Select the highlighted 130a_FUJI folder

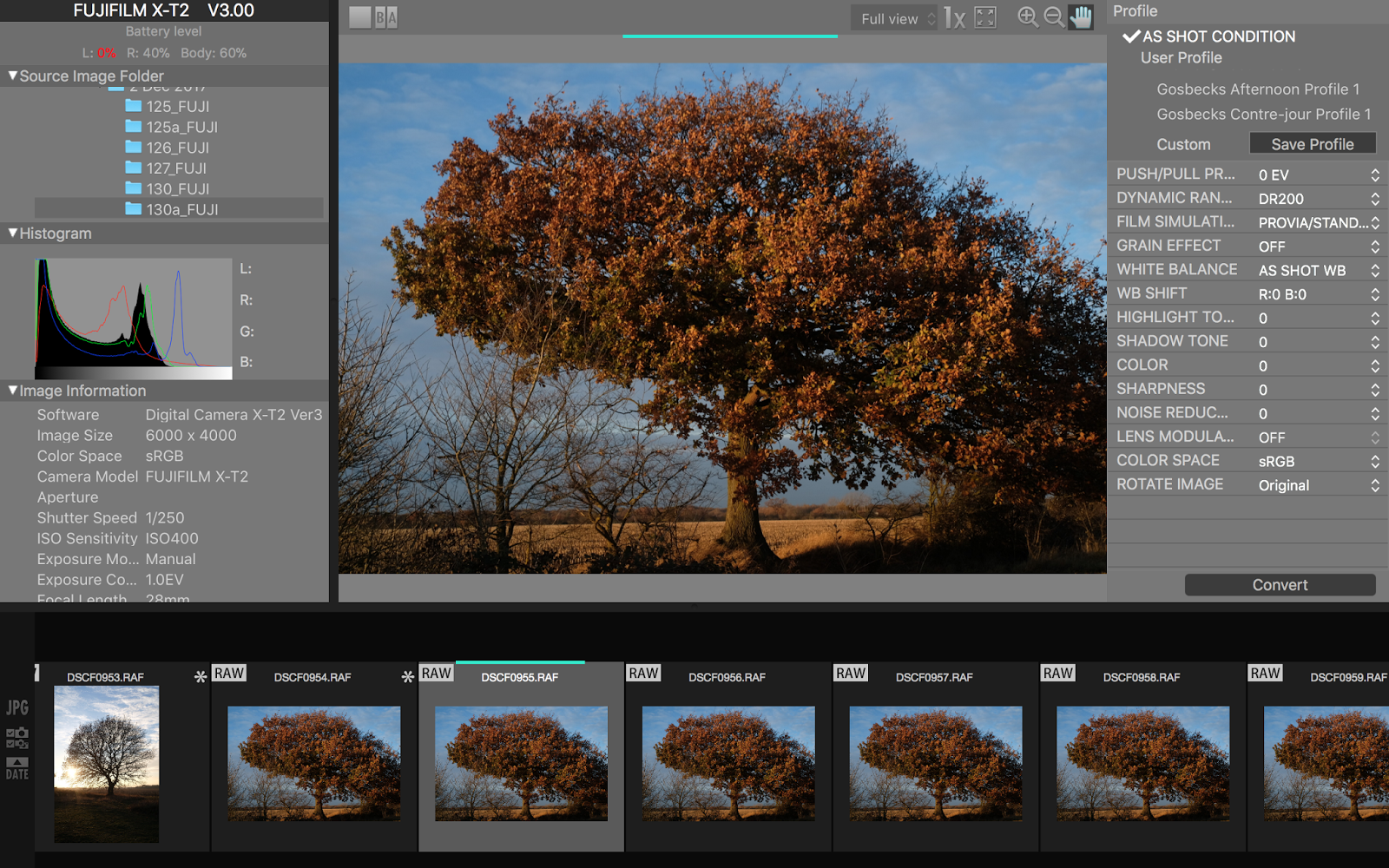click(179, 209)
